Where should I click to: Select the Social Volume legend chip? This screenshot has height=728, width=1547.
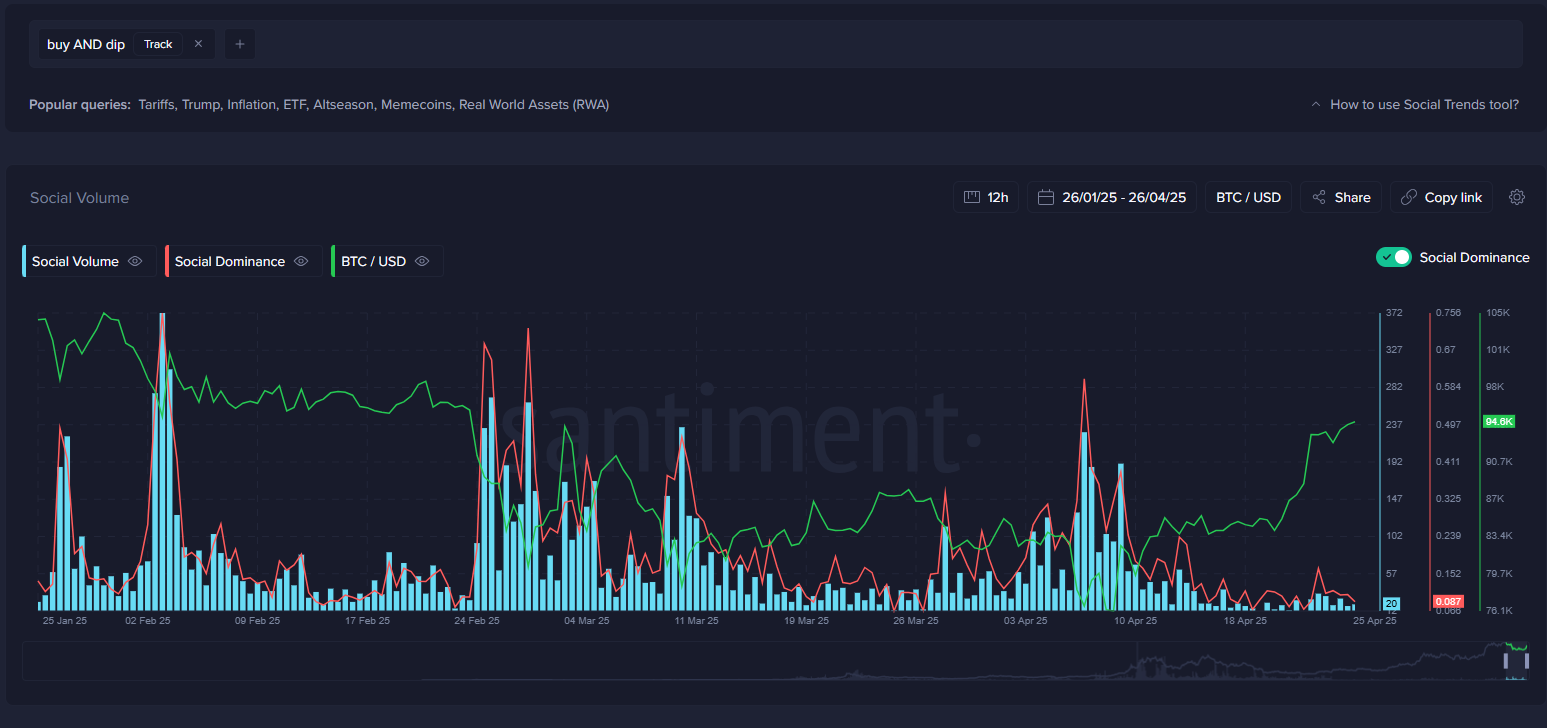pos(75,261)
